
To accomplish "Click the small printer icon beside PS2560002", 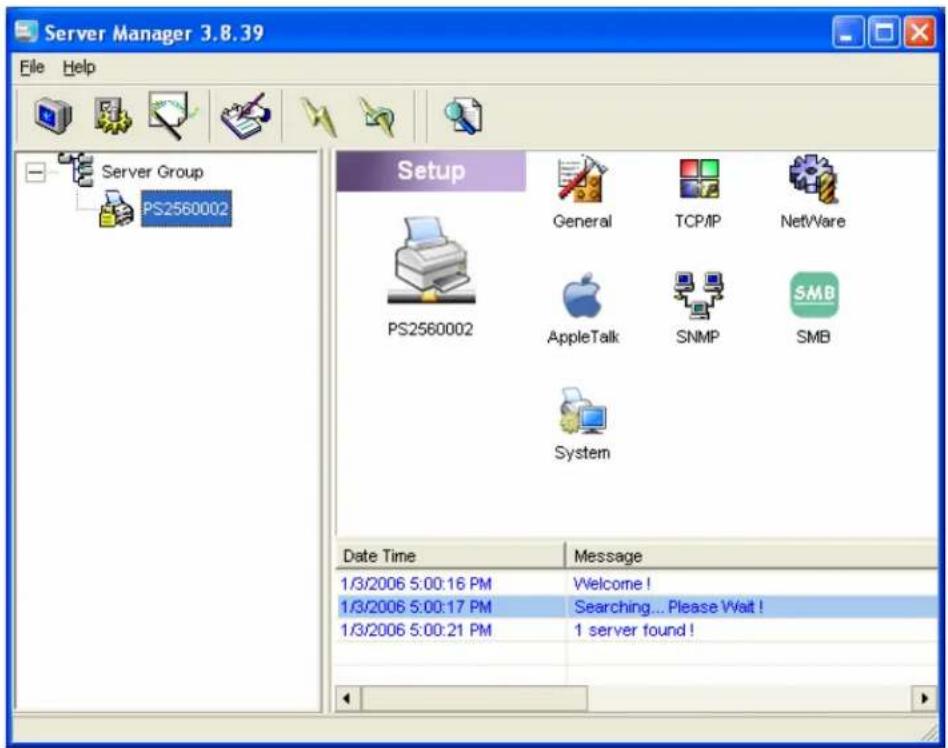I will point(116,209).
